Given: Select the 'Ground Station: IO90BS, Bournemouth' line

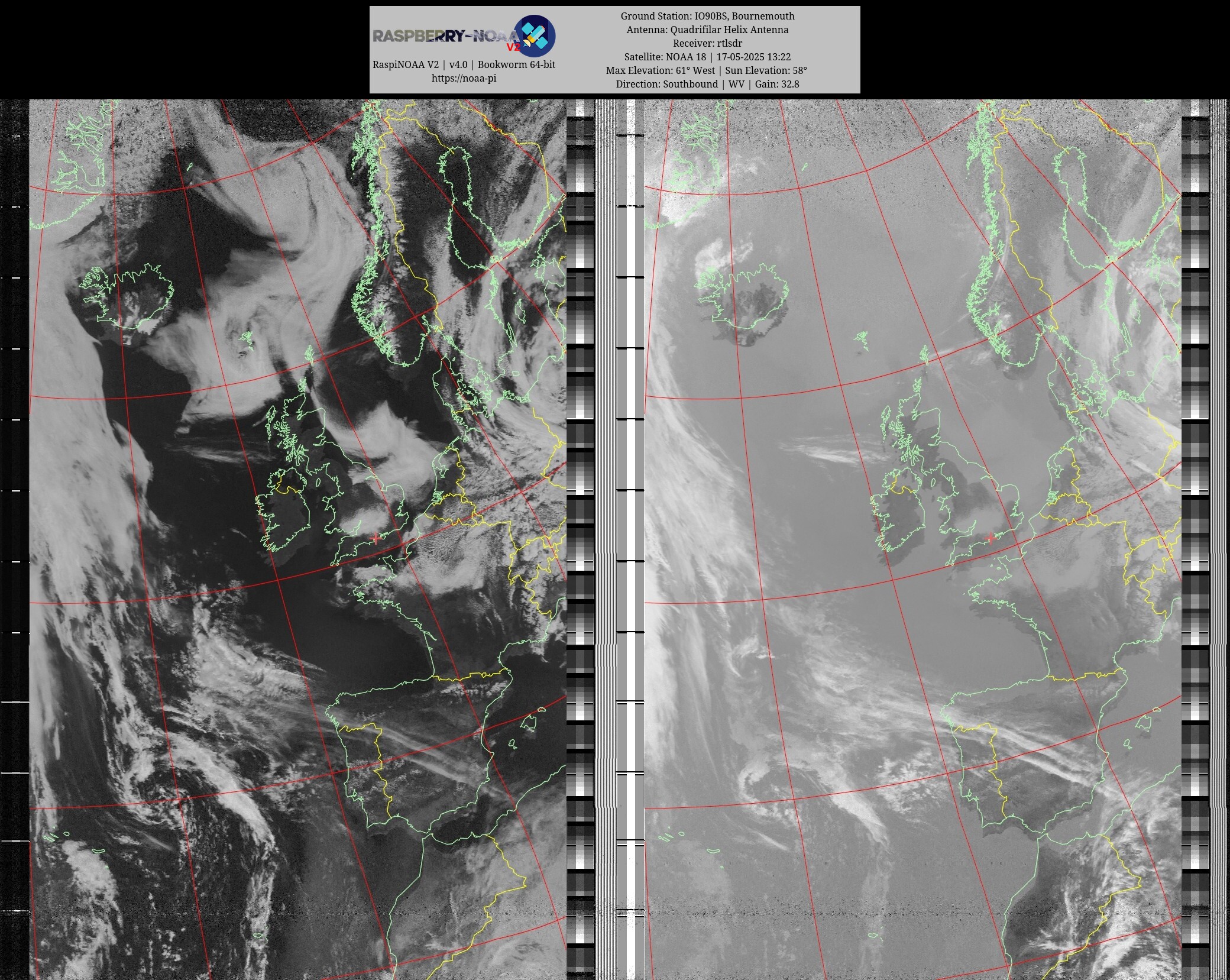Looking at the screenshot, I should (707, 16).
